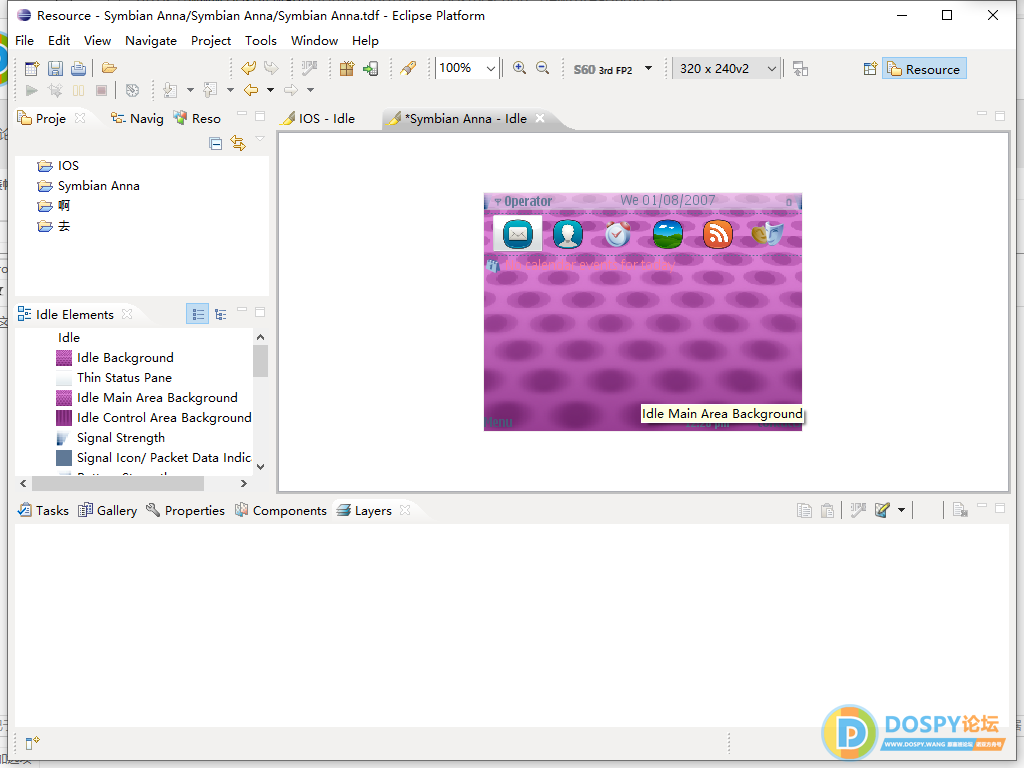Switch to the Components tab
Viewport: 1024px width, 768px height.
tap(281, 511)
